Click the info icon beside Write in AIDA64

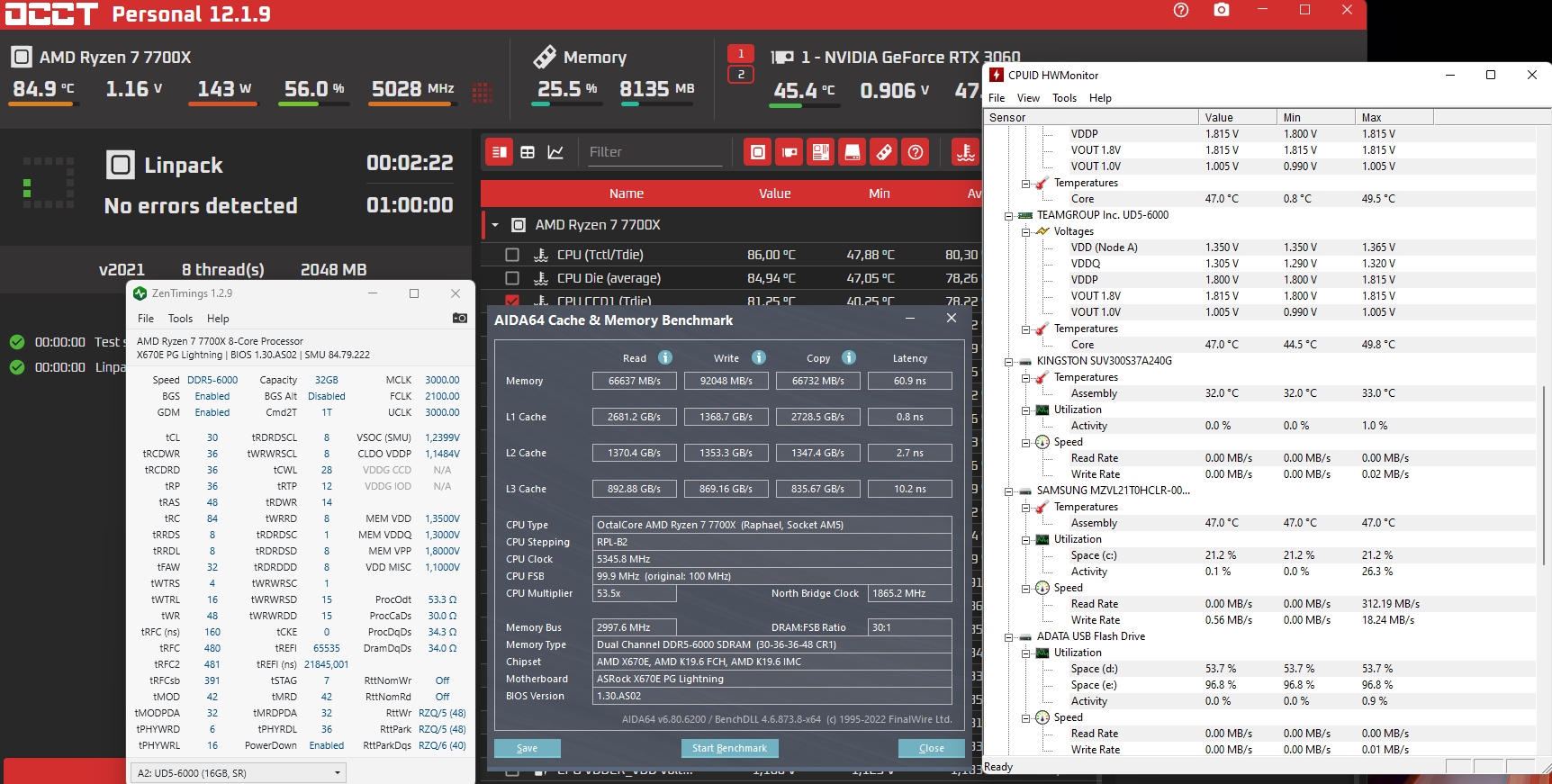pos(759,357)
